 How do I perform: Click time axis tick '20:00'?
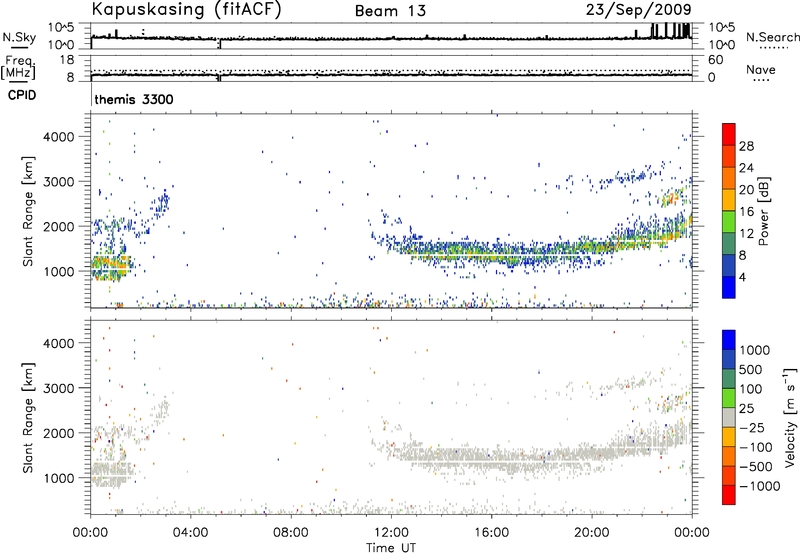pos(592,533)
